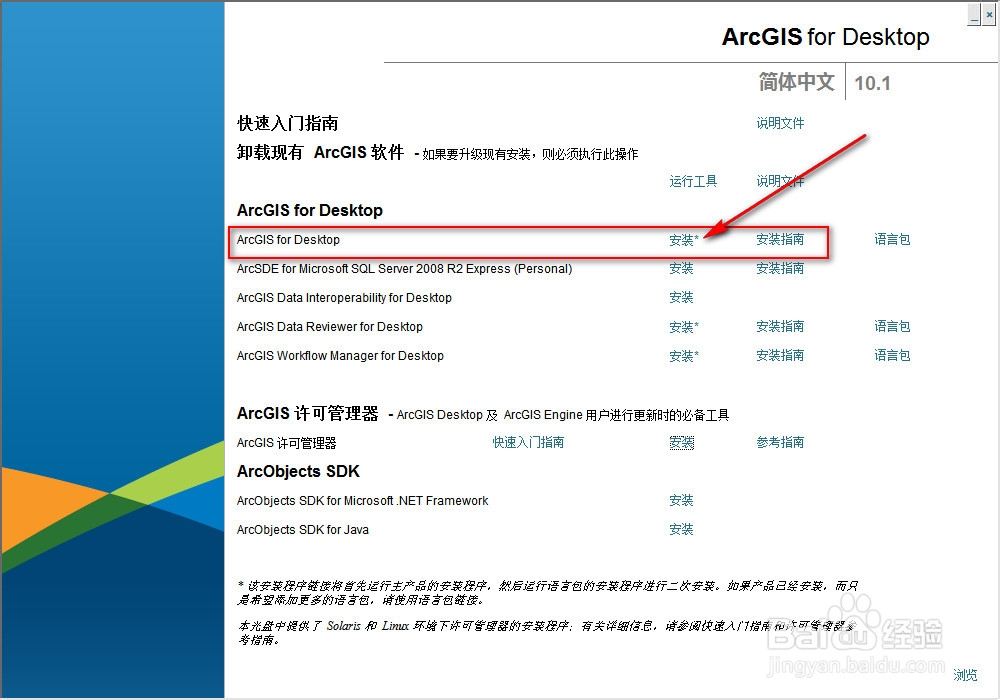Screen dimensions: 1000x700
Task: Click the 卸载现有 ArcGIS 软件 heading
Action: (x=320, y=152)
